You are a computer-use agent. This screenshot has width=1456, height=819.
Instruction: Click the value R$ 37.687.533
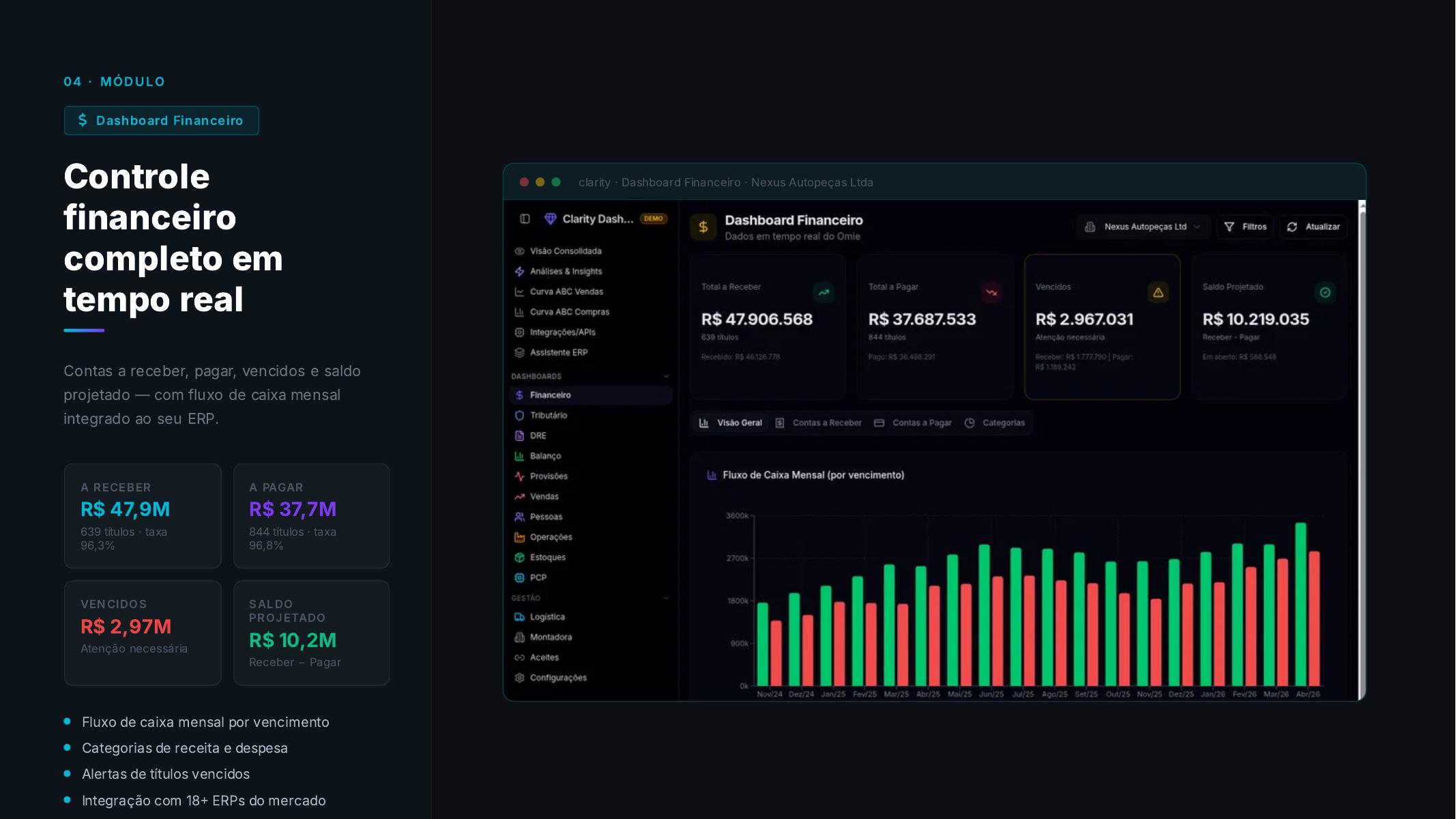922,319
